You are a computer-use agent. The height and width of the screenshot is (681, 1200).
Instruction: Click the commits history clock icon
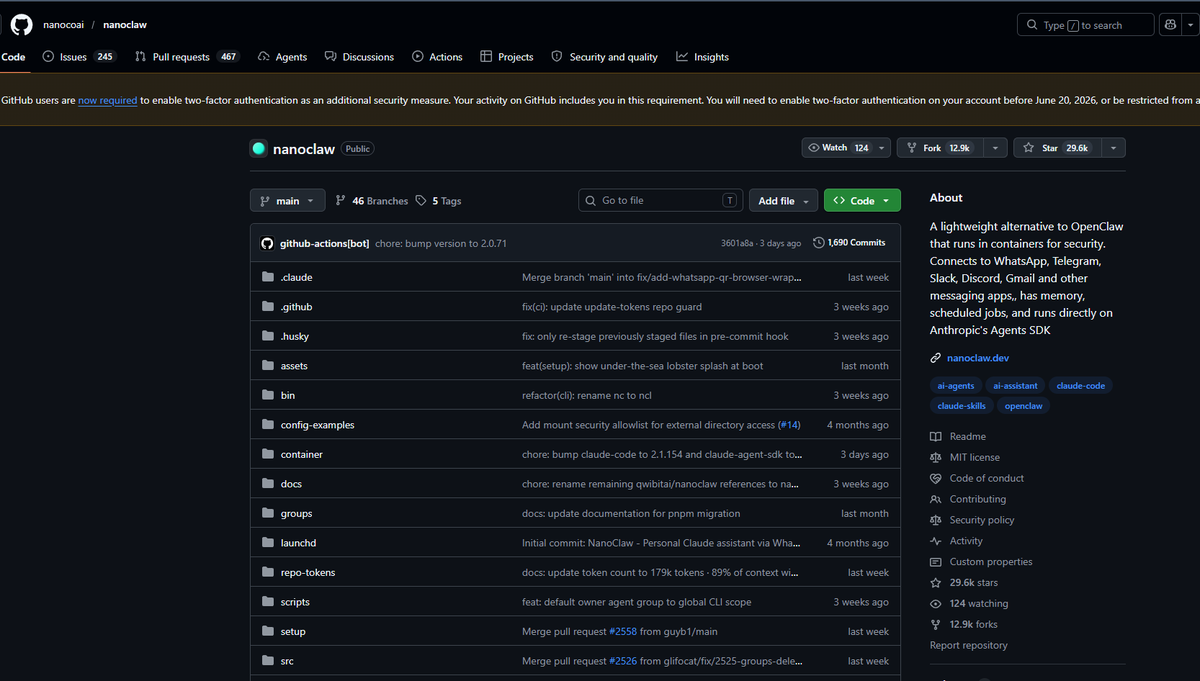(x=819, y=243)
